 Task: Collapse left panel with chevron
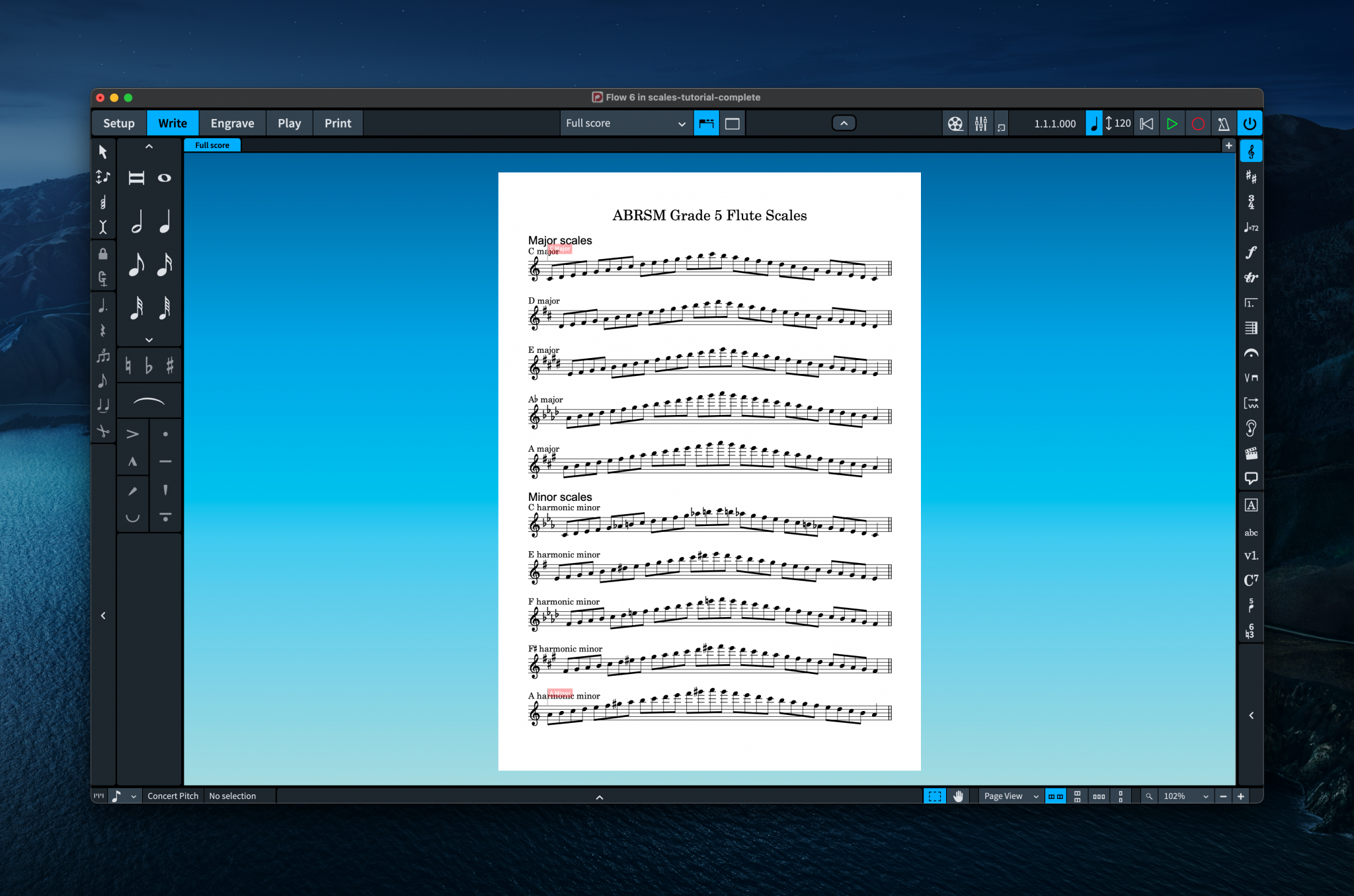click(103, 616)
